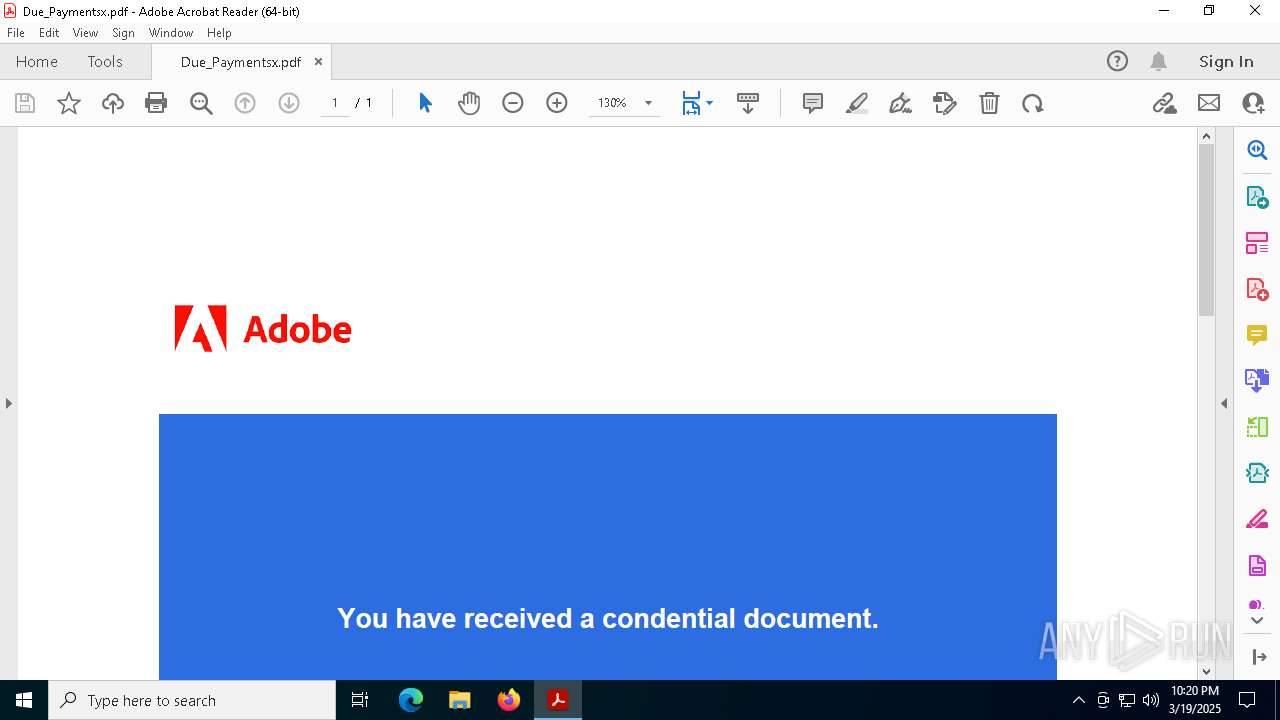The height and width of the screenshot is (720, 1280).
Task: Open search tools magnifier in sidebar
Action: (1257, 150)
